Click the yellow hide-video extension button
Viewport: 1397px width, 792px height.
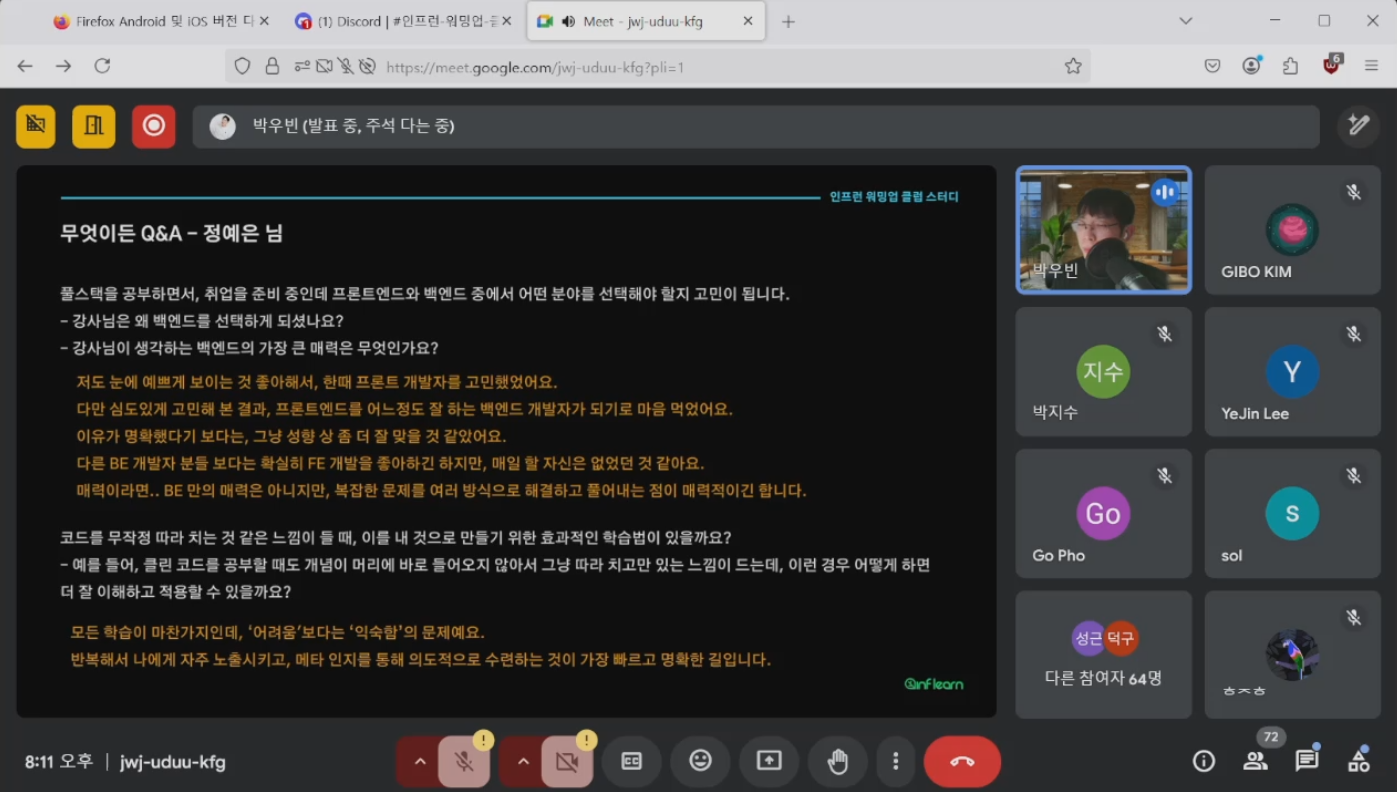pos(36,126)
